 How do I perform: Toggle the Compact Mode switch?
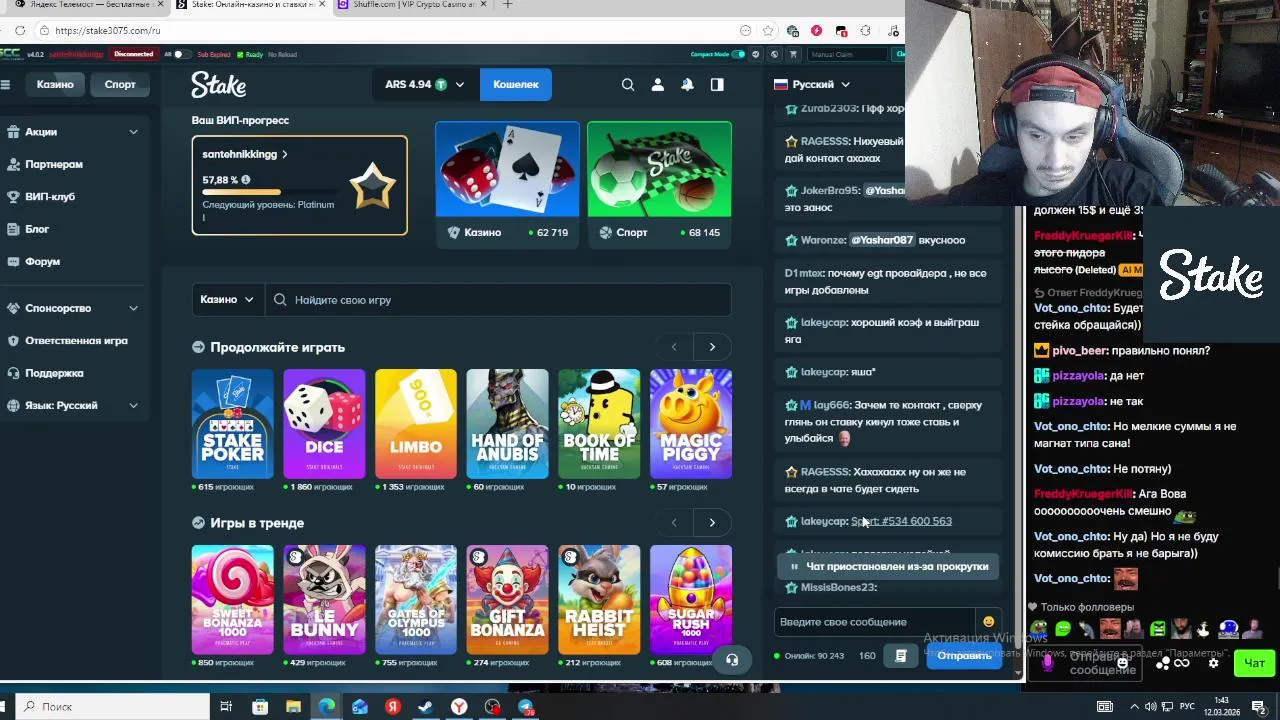point(738,54)
